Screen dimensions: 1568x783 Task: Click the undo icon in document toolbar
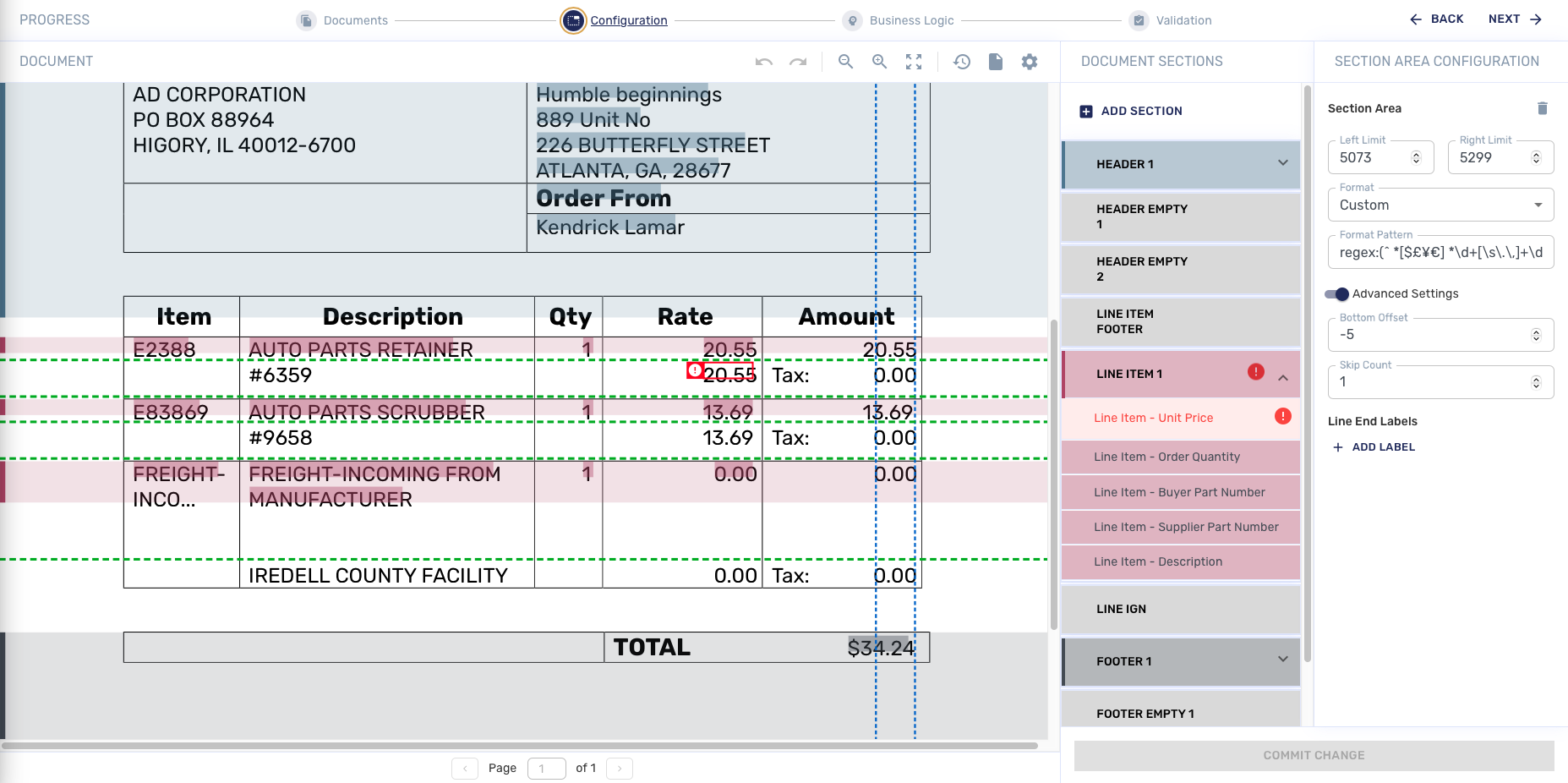coord(764,62)
